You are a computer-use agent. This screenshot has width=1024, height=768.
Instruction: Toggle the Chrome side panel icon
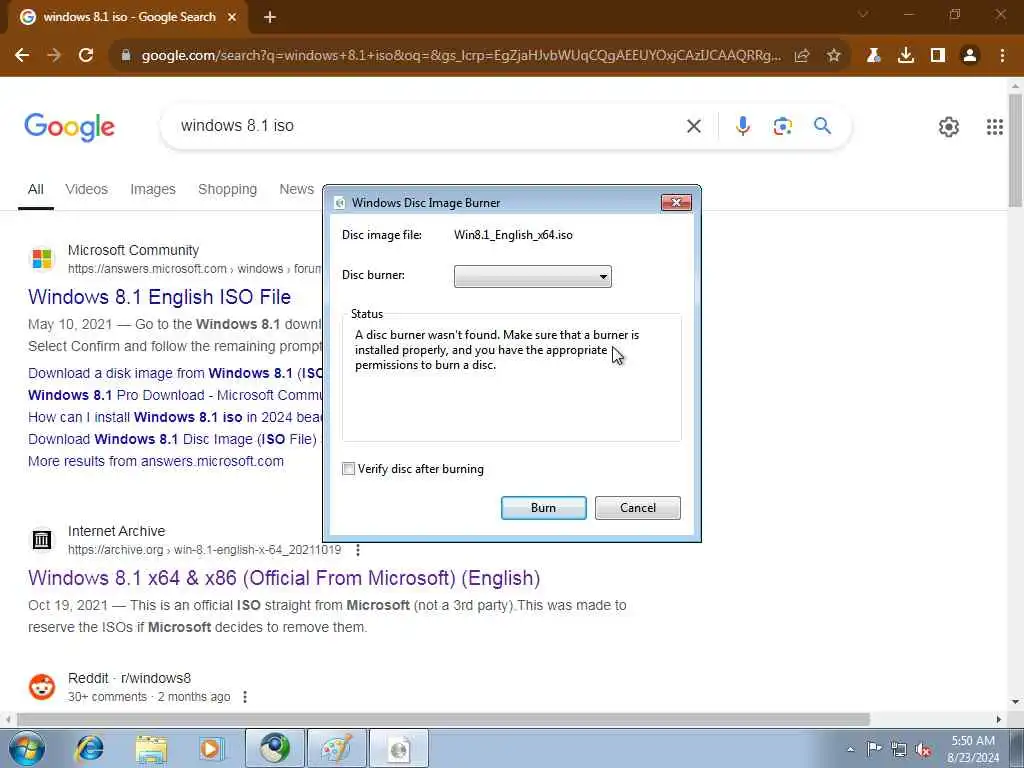pyautogui.click(x=938, y=56)
